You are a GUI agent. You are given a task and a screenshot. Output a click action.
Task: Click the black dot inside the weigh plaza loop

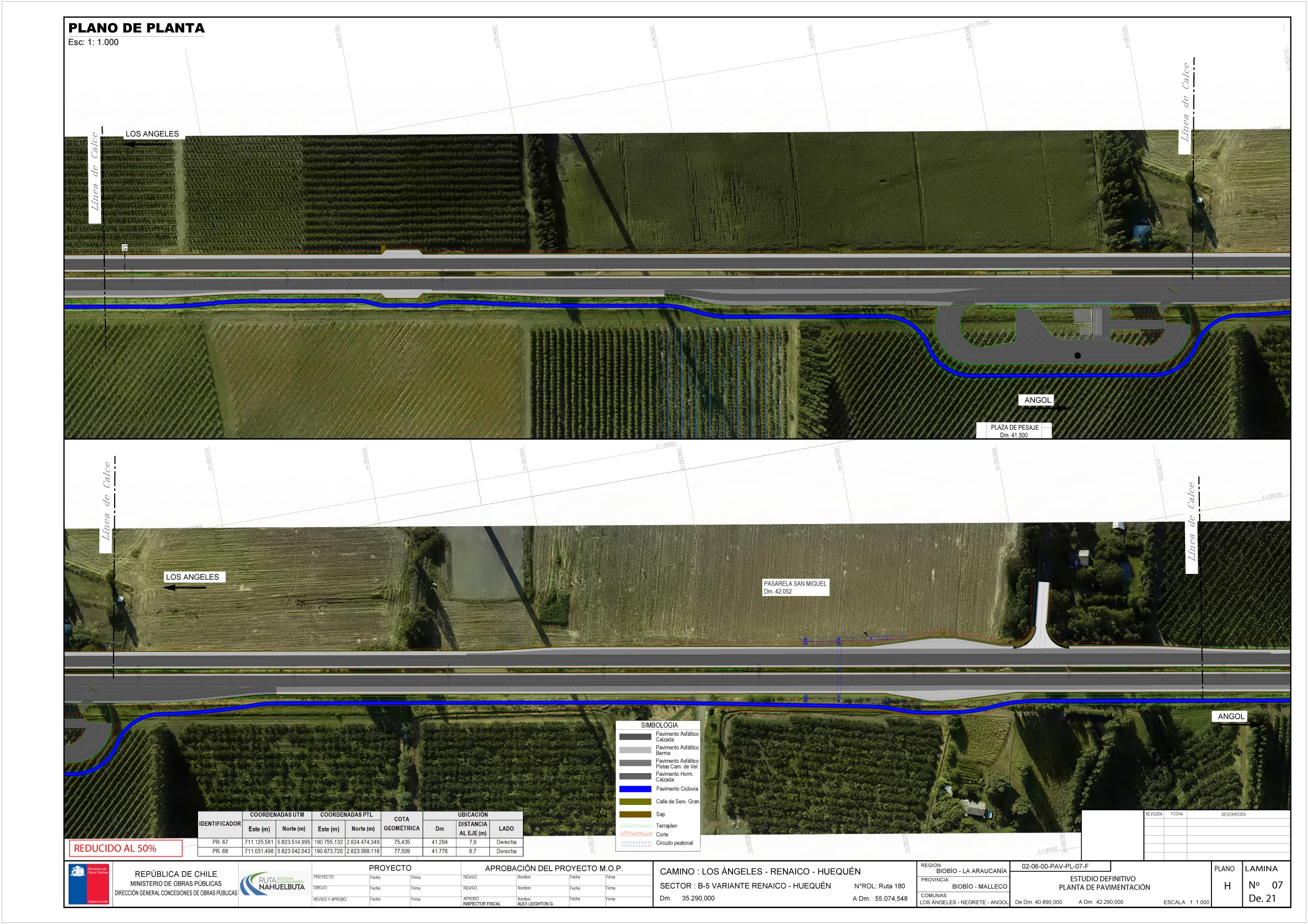coord(1076,356)
